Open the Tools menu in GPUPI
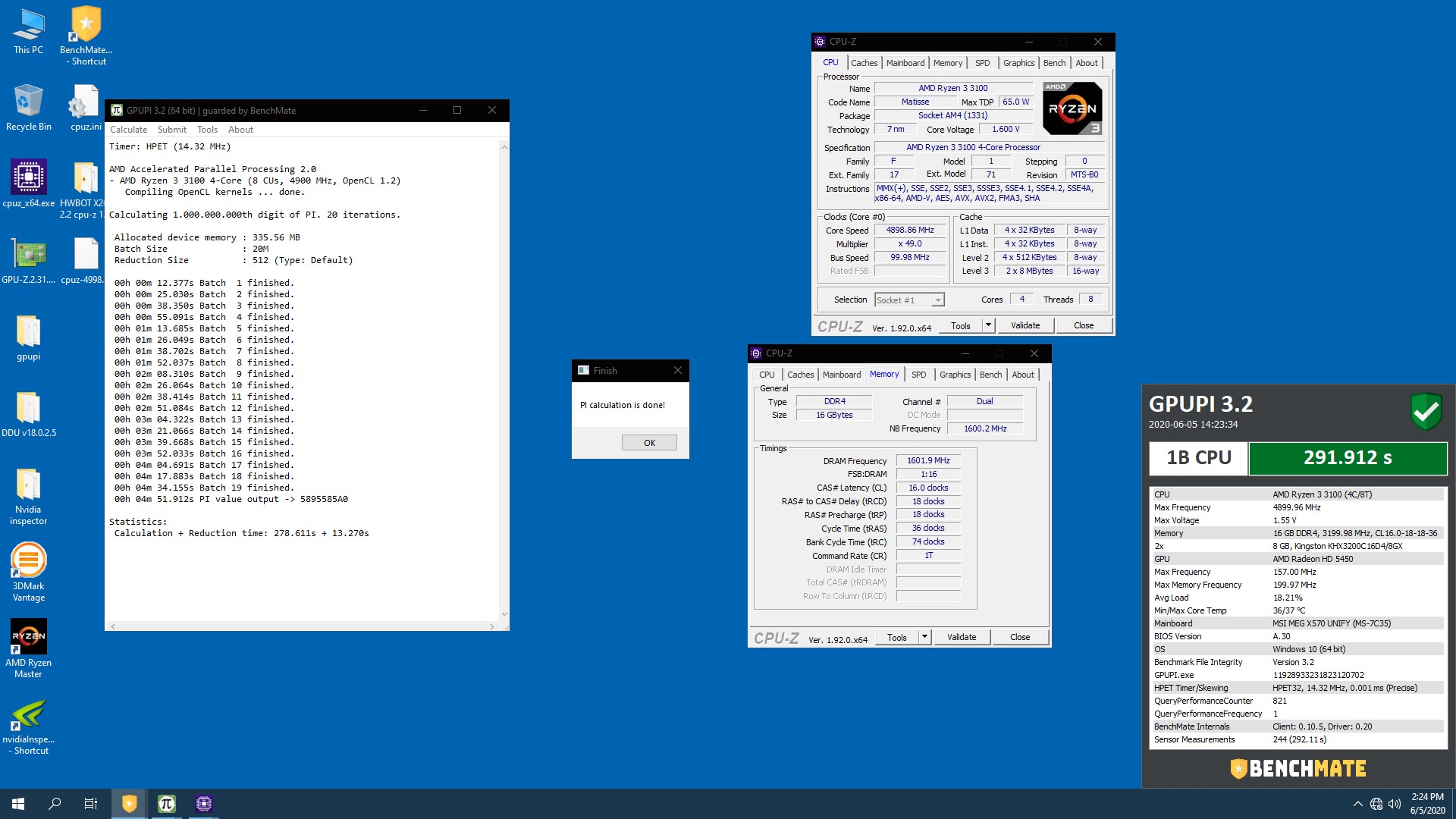This screenshot has width=1456, height=819. point(207,130)
